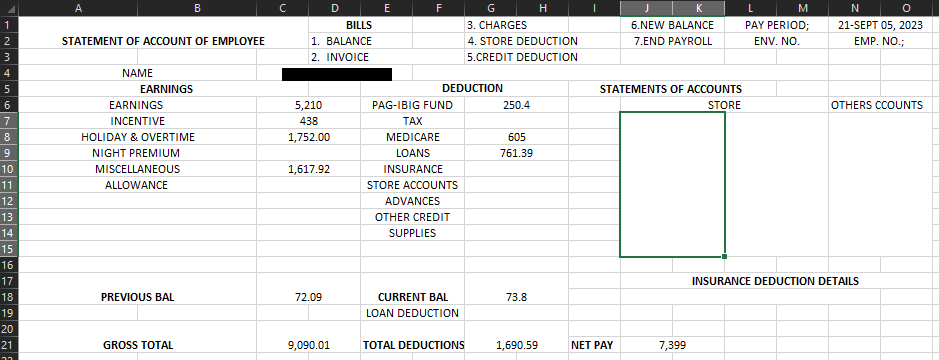The height and width of the screenshot is (360, 939).
Task: Click the ALLOWANCE cell
Action: 138,184
